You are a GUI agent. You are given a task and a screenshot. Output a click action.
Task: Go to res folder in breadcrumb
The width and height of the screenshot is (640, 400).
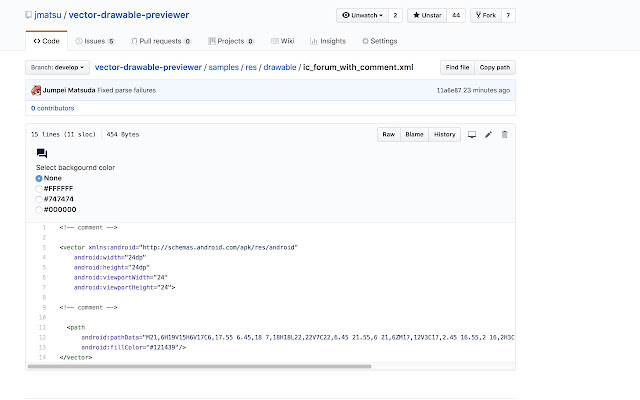251,67
